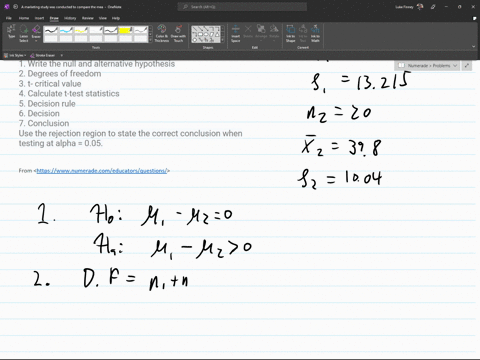Click the OneNote app icon

coord(7,7)
